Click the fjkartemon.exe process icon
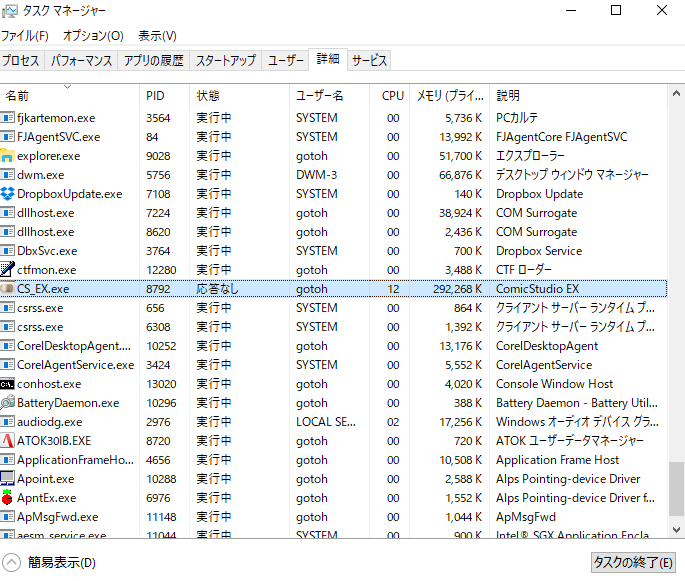Image resolution: width=685 pixels, height=581 pixels. (x=7, y=118)
